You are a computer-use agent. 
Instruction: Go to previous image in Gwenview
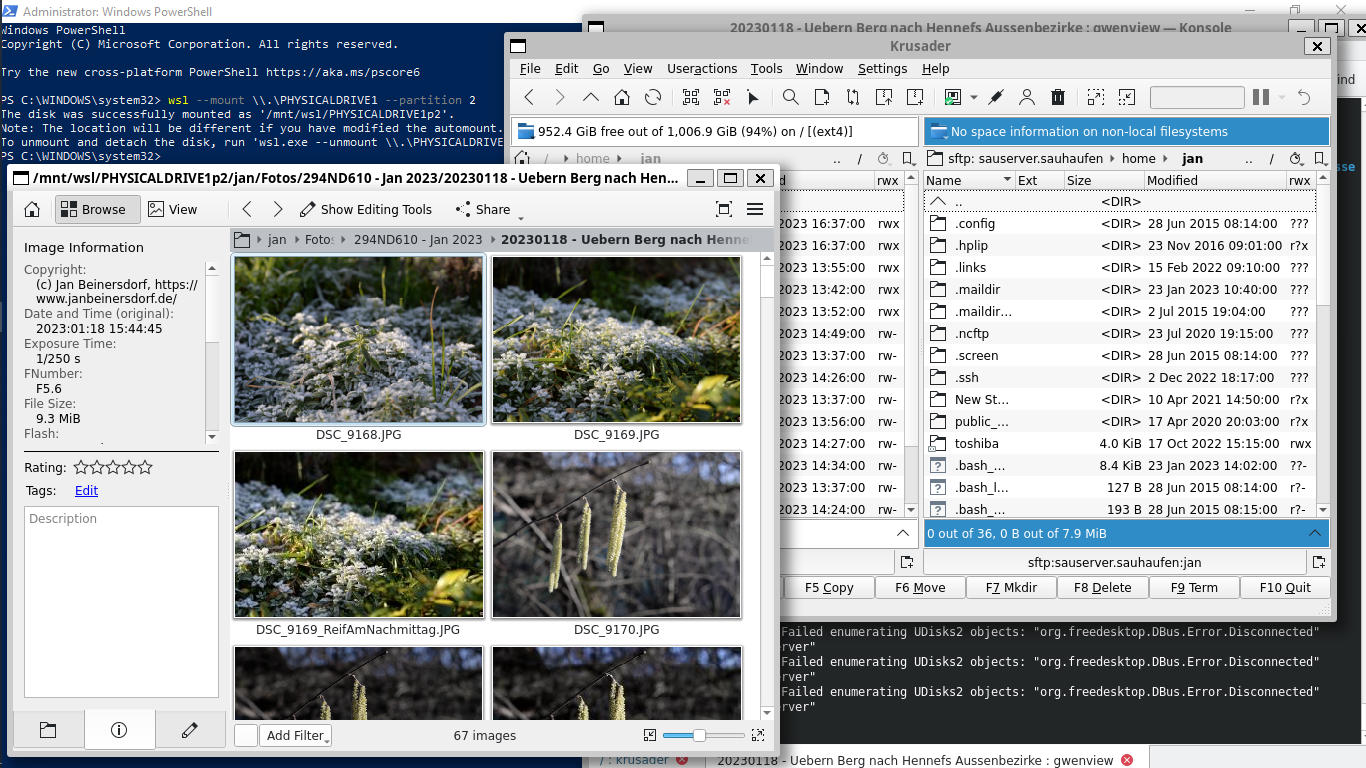tap(247, 209)
